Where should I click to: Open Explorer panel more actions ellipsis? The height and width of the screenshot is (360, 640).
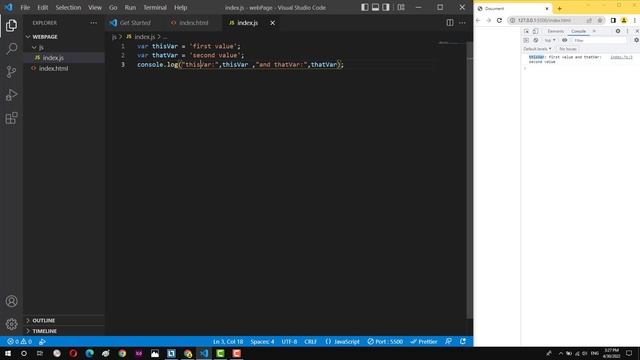(x=93, y=23)
